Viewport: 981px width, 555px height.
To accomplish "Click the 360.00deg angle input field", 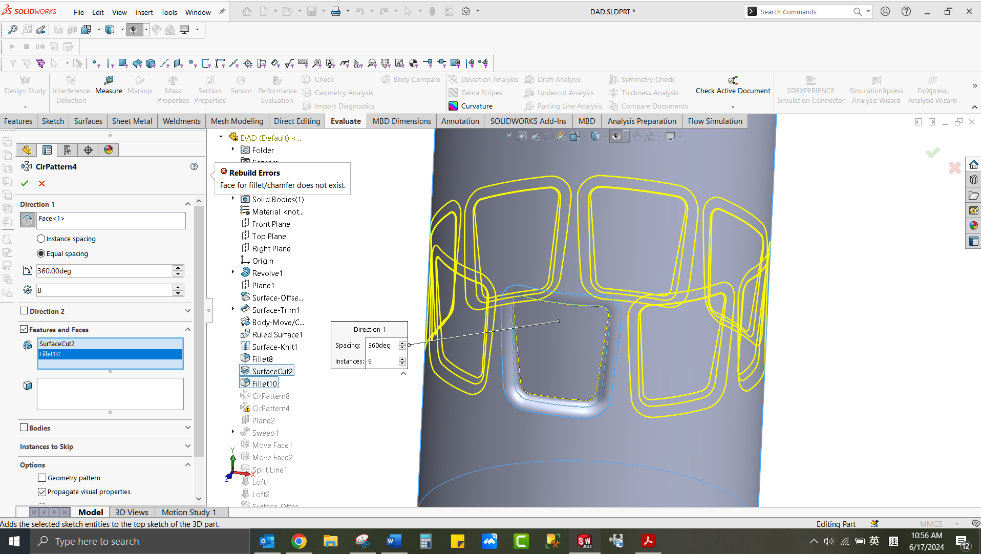I will click(104, 271).
